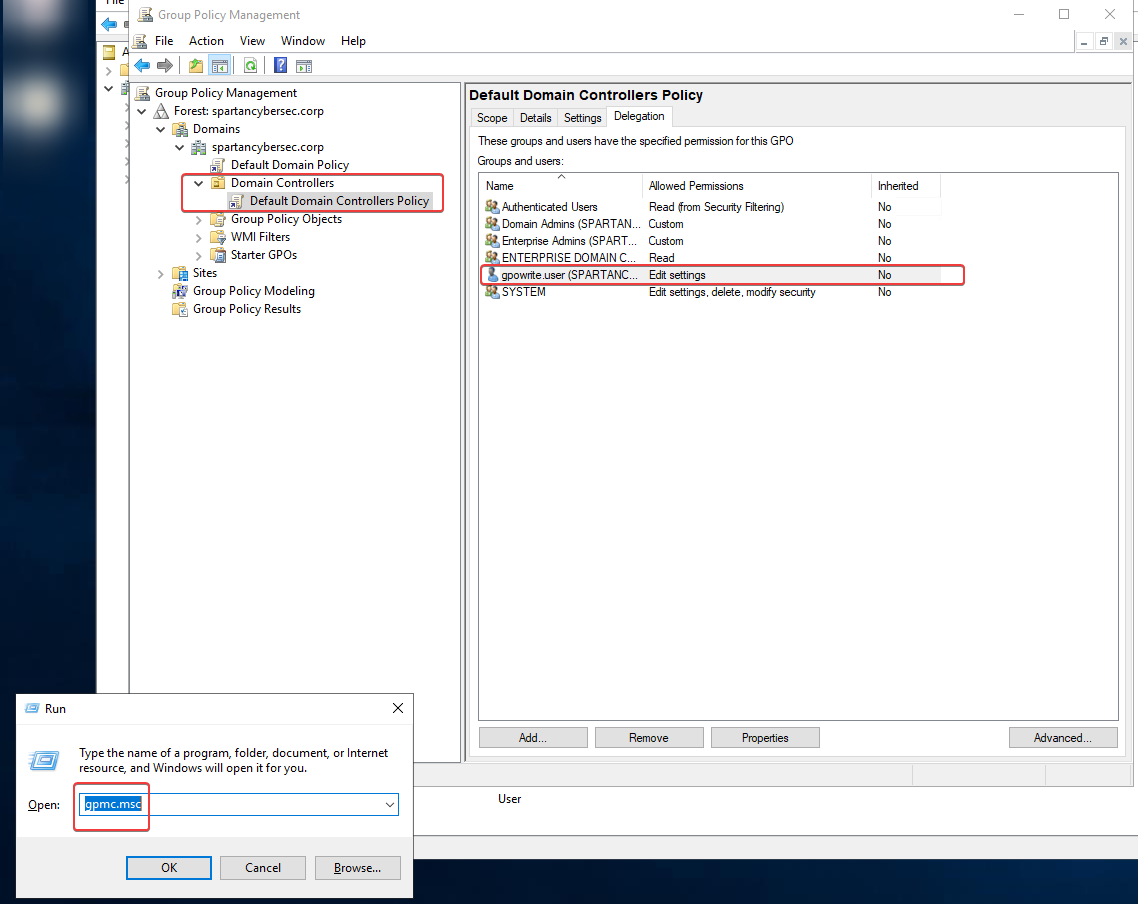Click the Properties button
The height and width of the screenshot is (904, 1138).
tap(765, 738)
